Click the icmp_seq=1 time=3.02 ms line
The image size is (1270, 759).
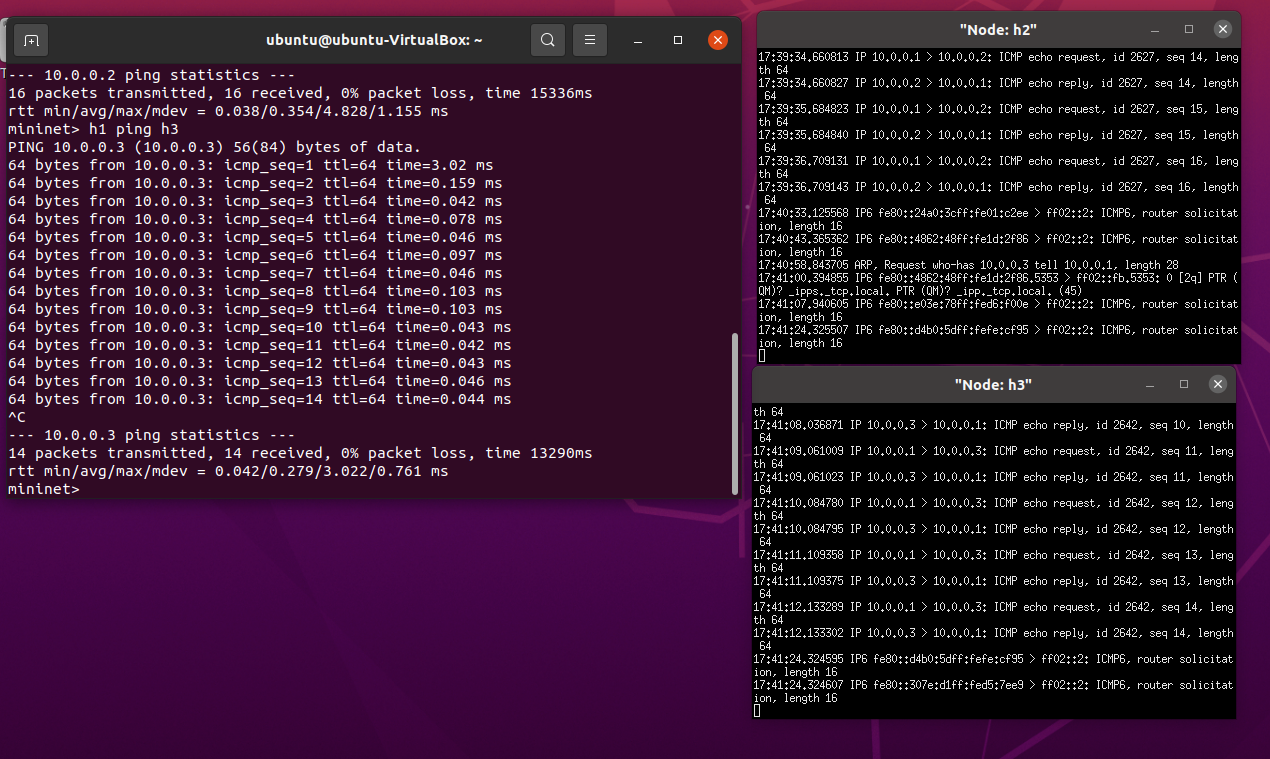click(x=250, y=165)
